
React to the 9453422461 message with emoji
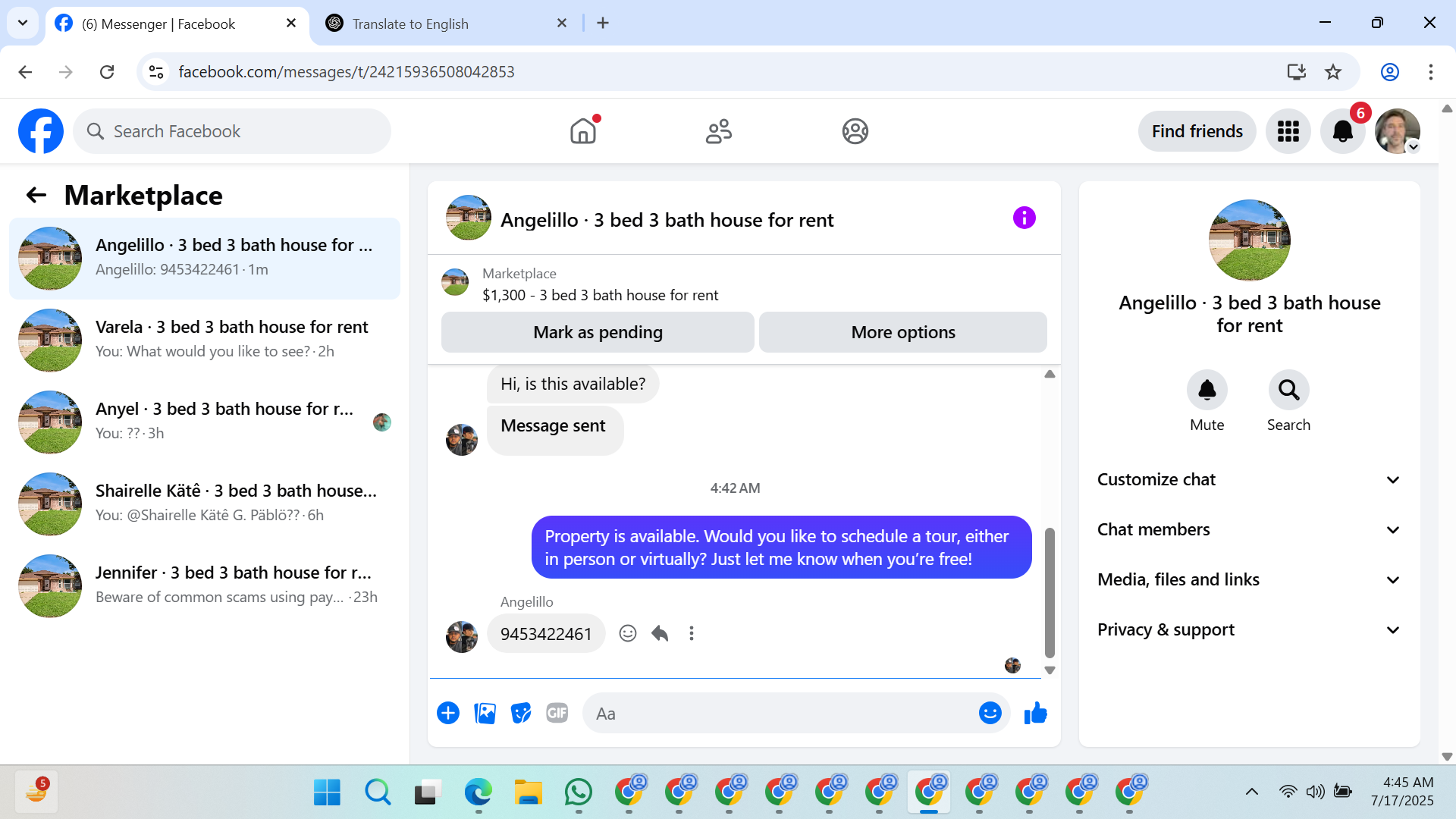coord(627,633)
